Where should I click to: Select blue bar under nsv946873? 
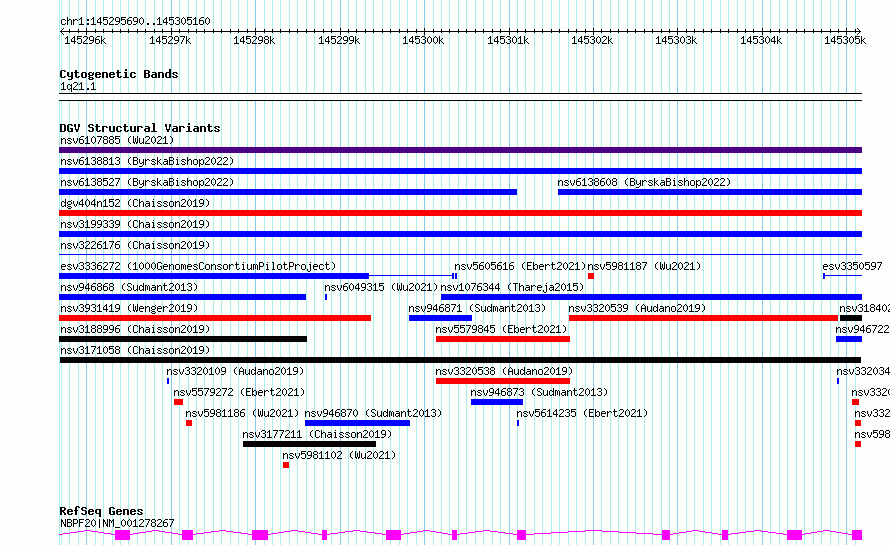[497, 402]
